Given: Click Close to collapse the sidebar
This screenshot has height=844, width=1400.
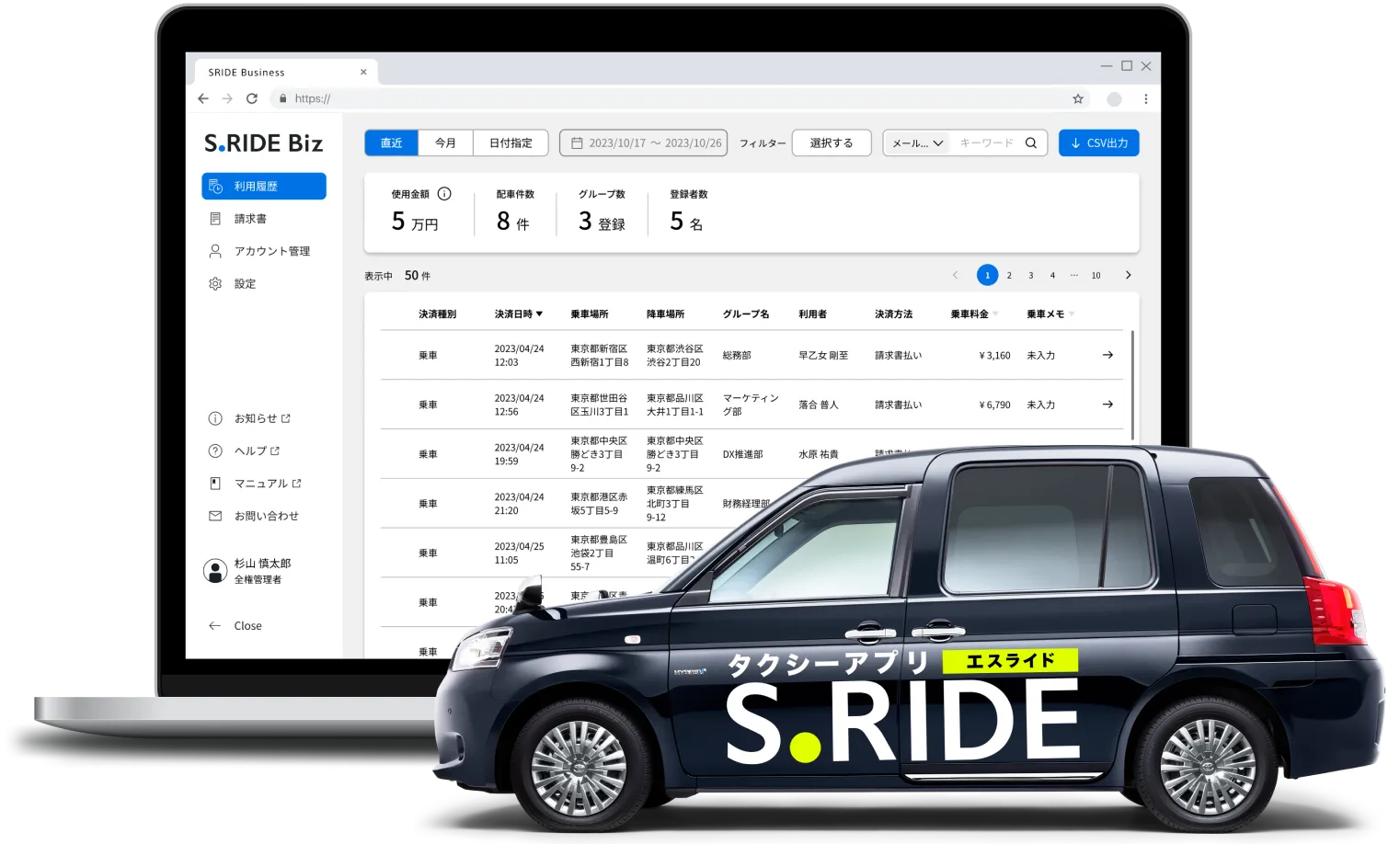Looking at the screenshot, I should coord(235,625).
